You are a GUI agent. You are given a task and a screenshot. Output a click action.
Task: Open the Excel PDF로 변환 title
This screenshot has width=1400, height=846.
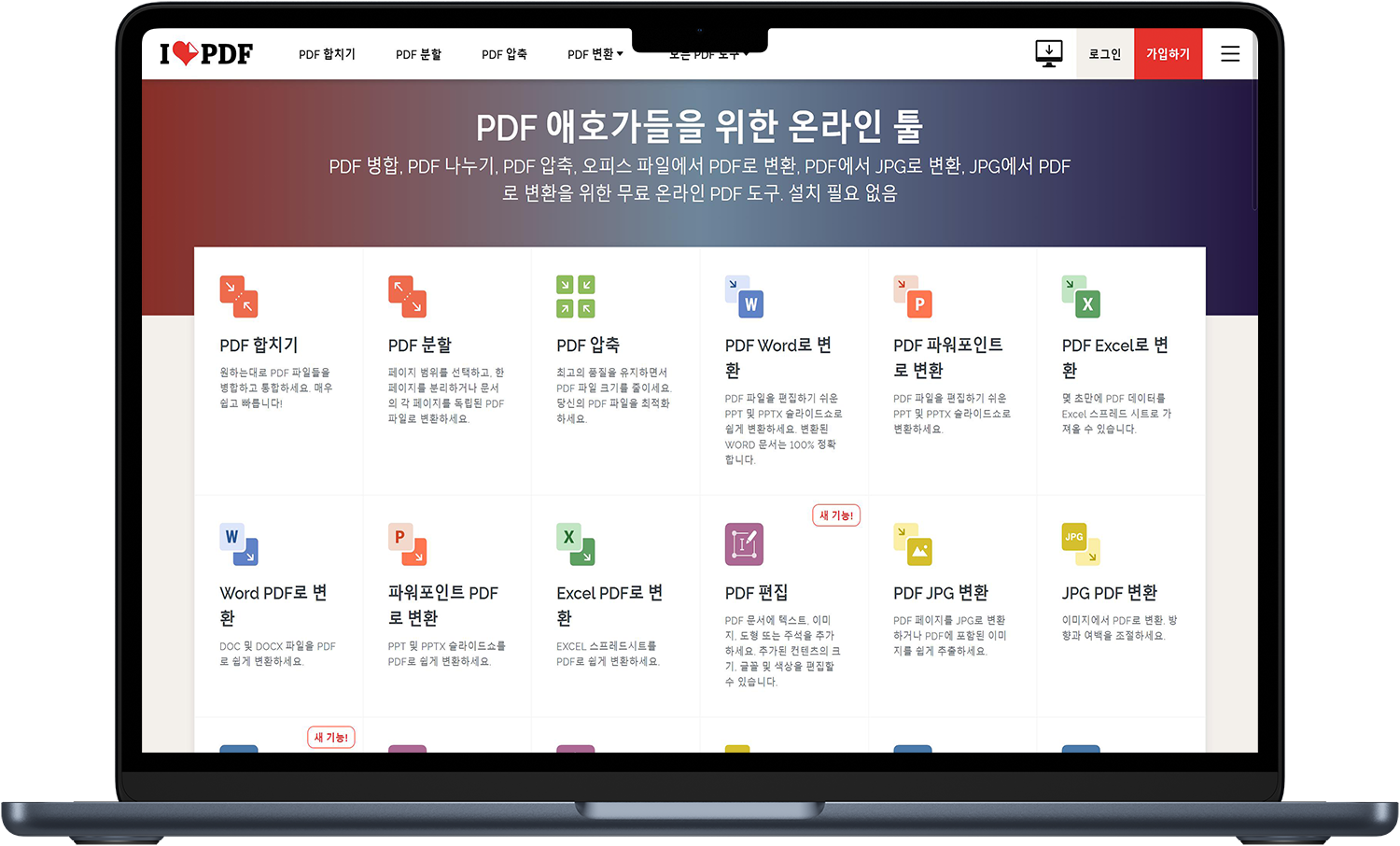[x=609, y=605]
